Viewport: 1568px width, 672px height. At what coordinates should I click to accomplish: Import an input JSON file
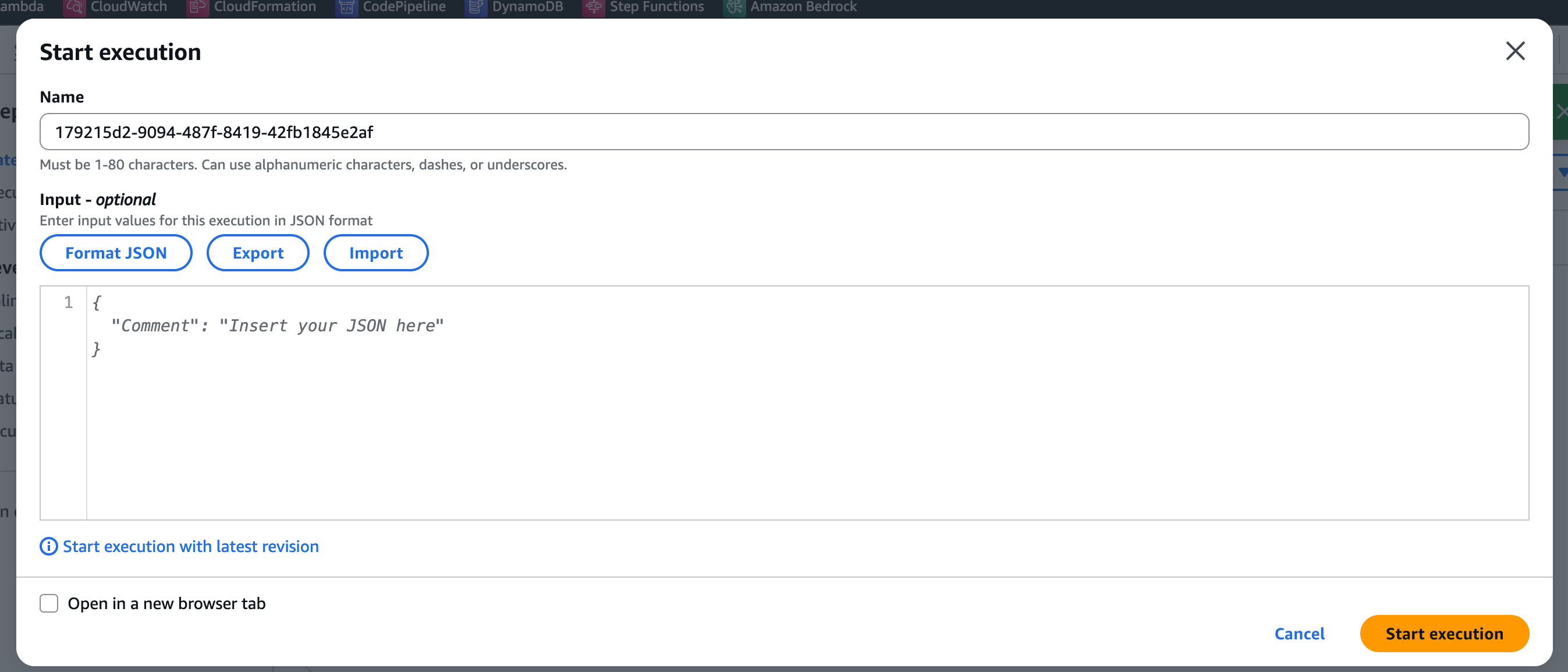point(375,253)
